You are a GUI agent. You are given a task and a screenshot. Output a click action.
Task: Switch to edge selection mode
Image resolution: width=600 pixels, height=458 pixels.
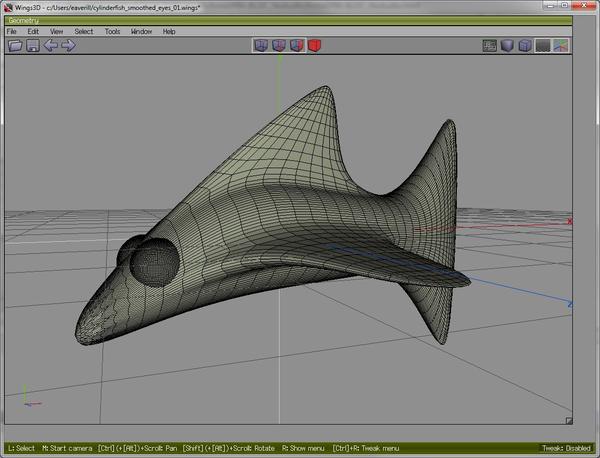click(279, 45)
